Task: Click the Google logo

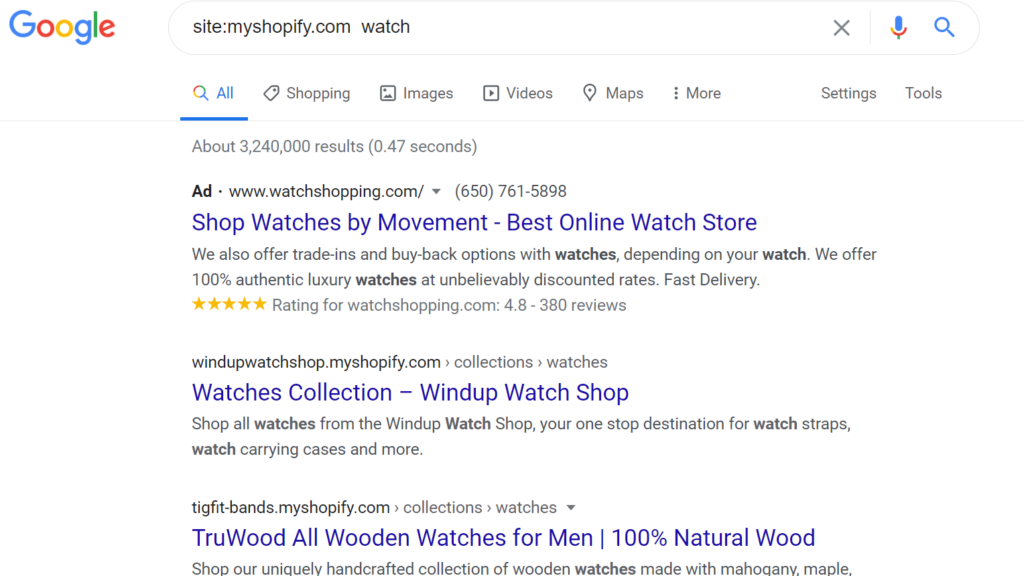Action: 62,27
